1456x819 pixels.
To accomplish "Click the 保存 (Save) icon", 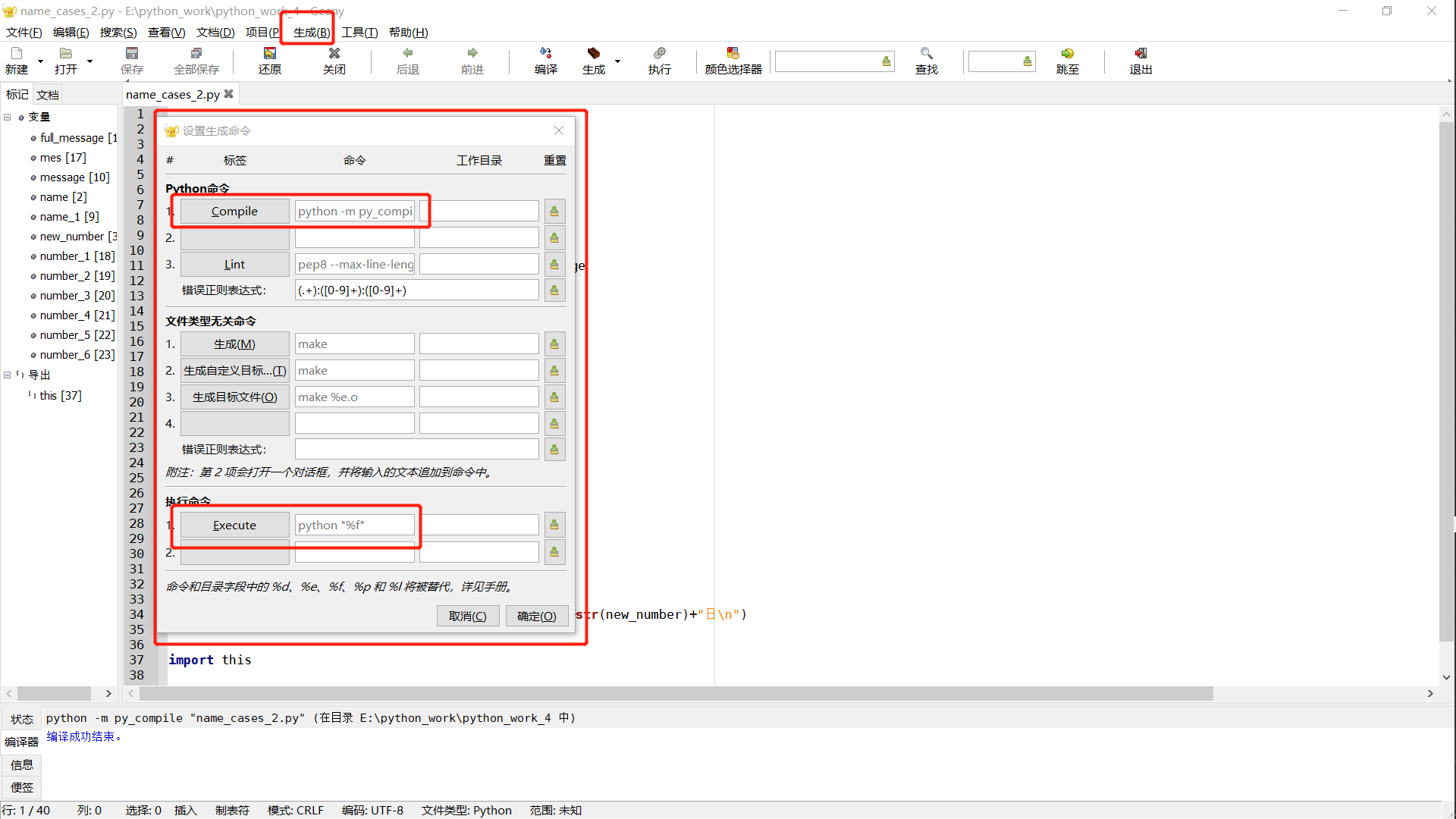I will (132, 53).
